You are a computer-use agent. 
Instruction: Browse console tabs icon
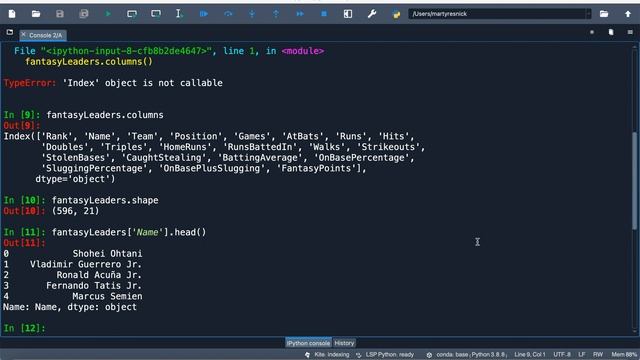9,32
